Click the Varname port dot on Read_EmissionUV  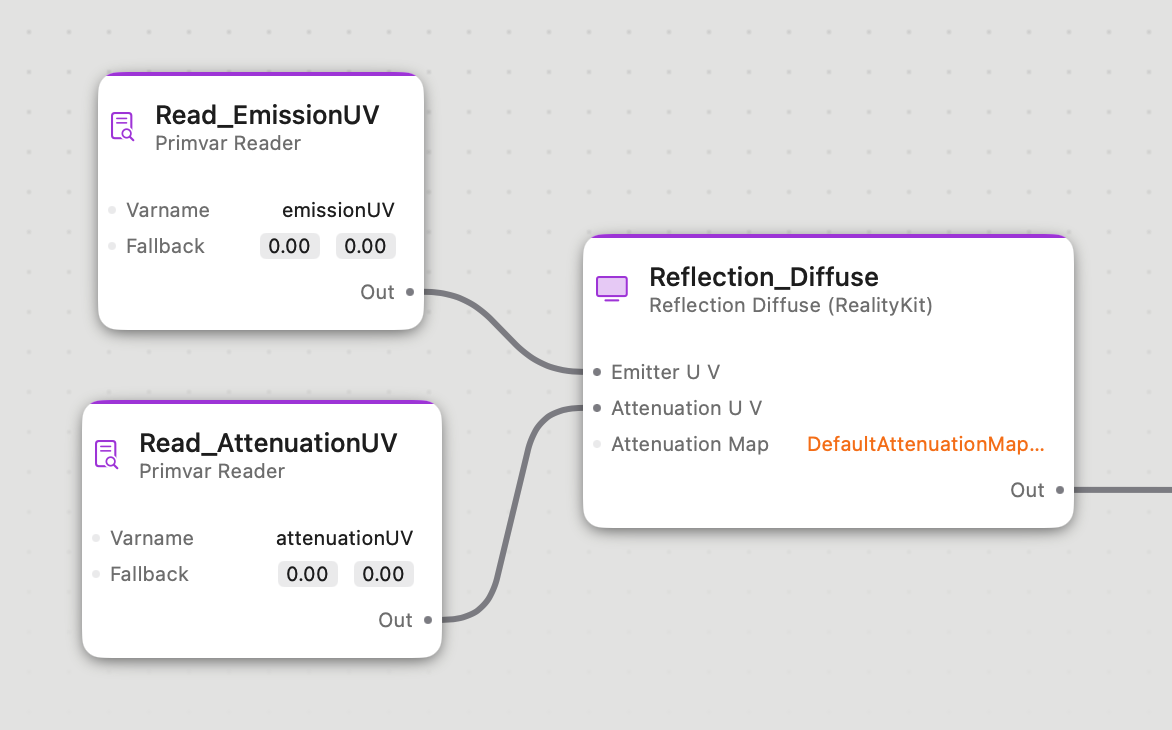(x=110, y=210)
